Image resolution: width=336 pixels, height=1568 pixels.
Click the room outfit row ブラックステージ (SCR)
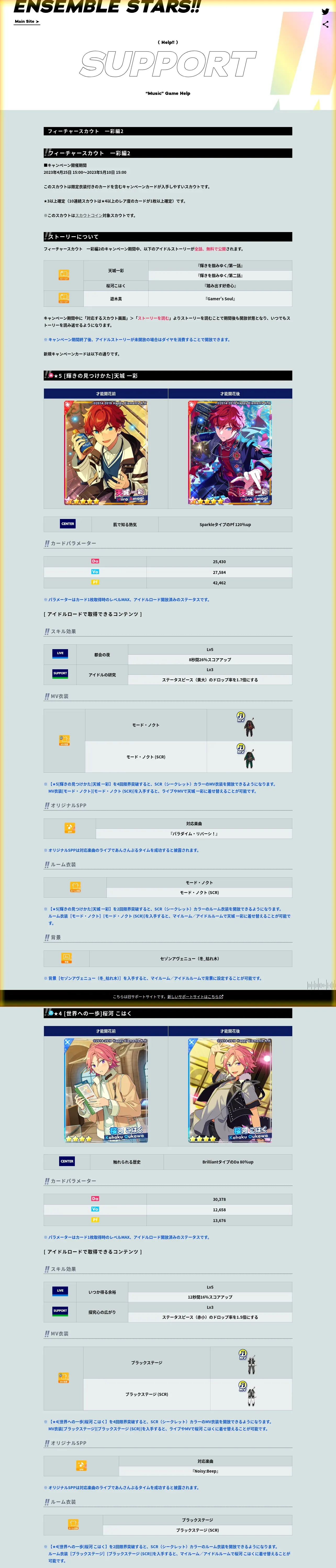197,1530
